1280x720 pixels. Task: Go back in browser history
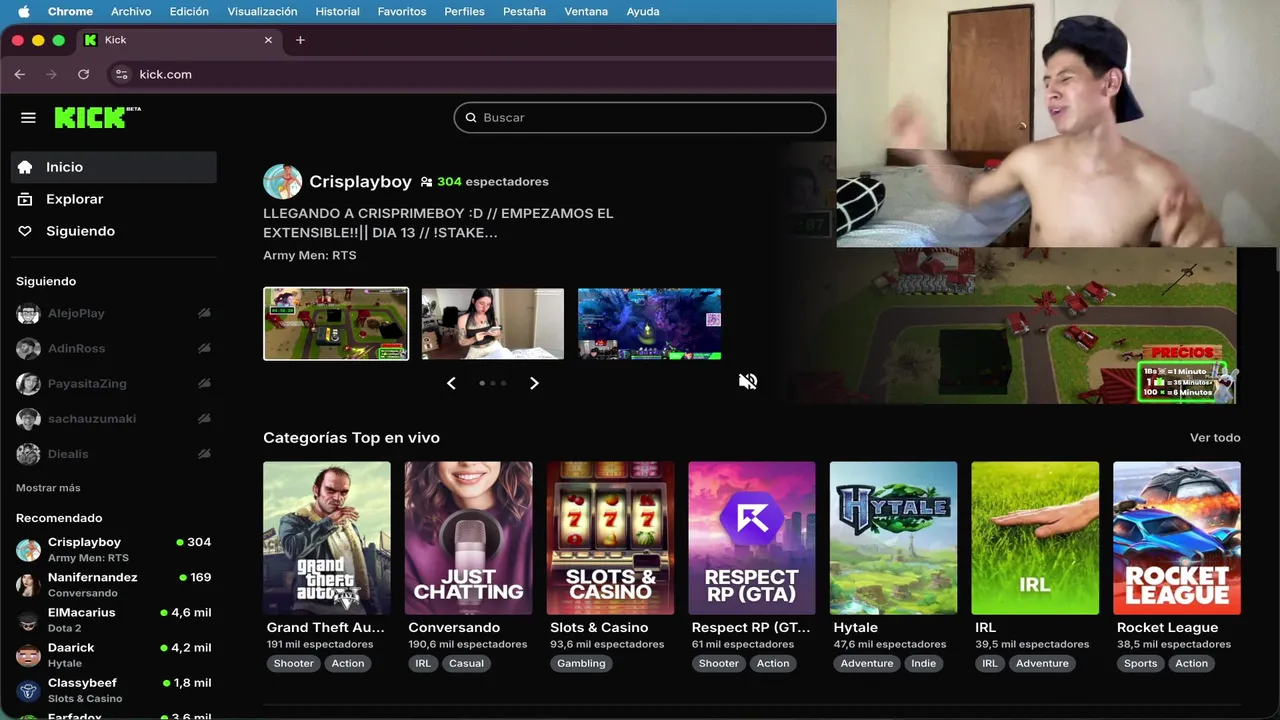[x=20, y=74]
